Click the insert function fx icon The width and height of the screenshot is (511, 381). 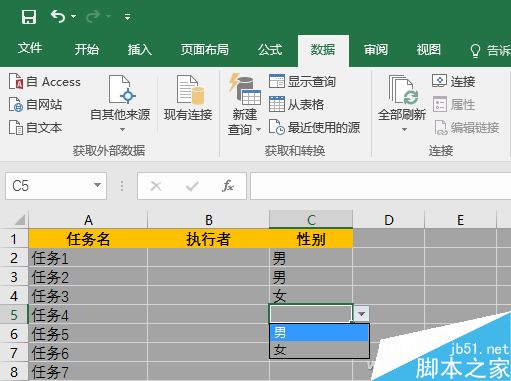[x=228, y=186]
